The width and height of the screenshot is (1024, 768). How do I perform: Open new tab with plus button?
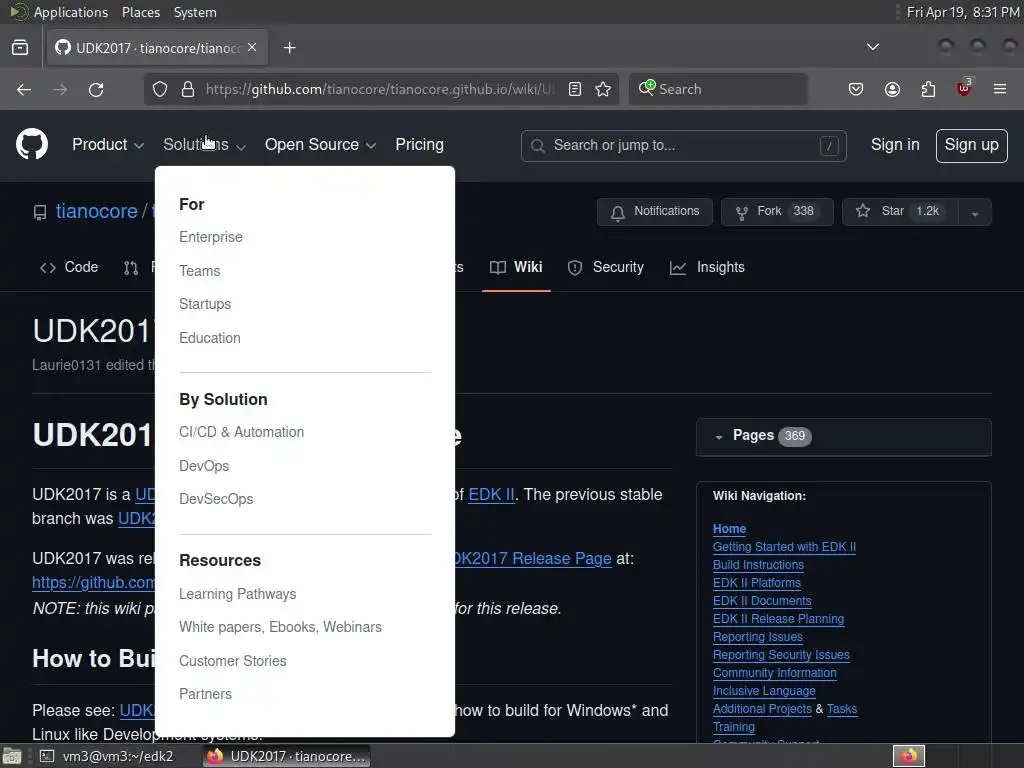290,48
